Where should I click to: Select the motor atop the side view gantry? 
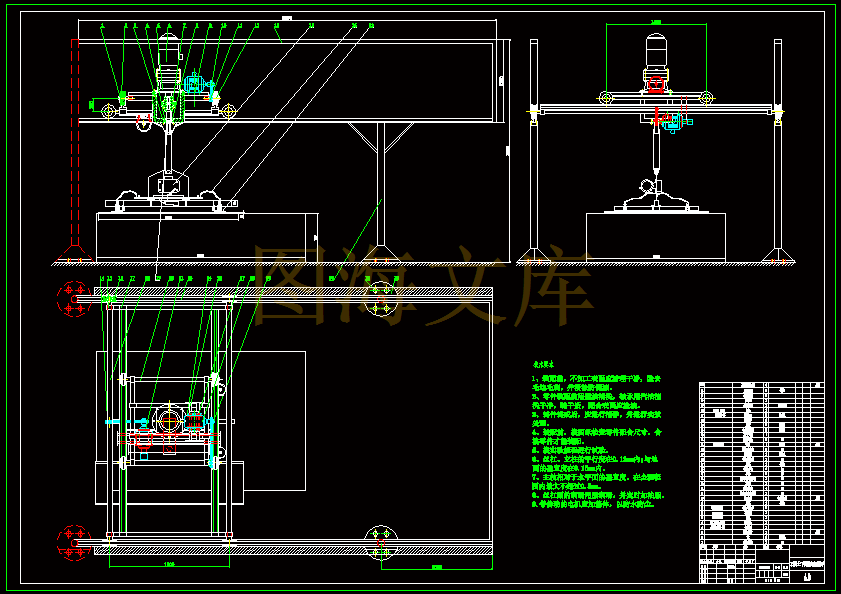[655, 51]
